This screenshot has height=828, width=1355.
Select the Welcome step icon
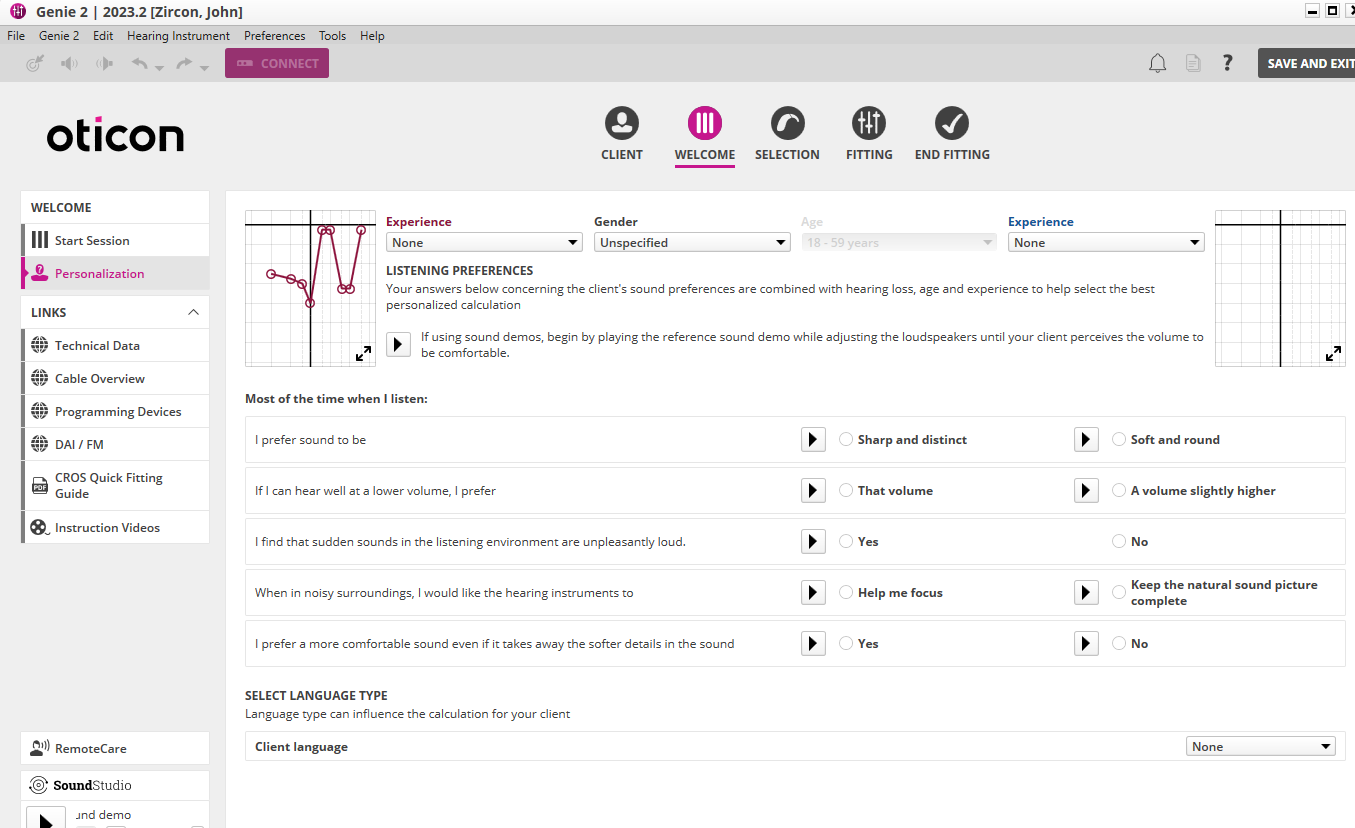[x=705, y=123]
